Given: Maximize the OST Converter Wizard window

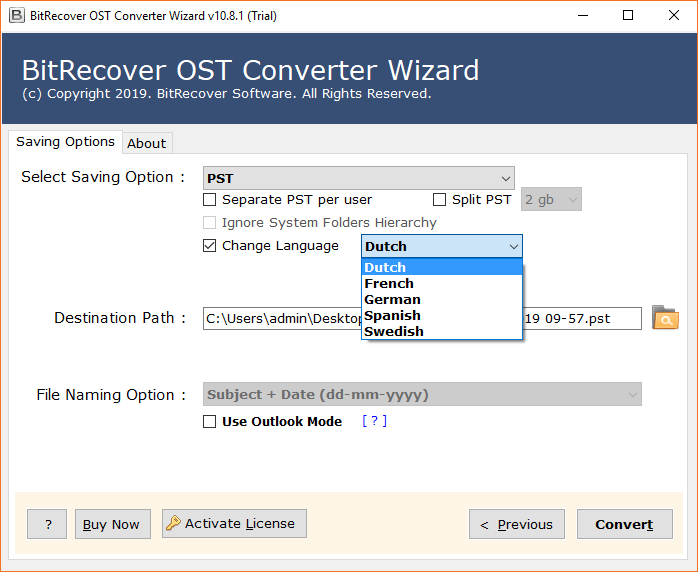Looking at the screenshot, I should click(628, 16).
